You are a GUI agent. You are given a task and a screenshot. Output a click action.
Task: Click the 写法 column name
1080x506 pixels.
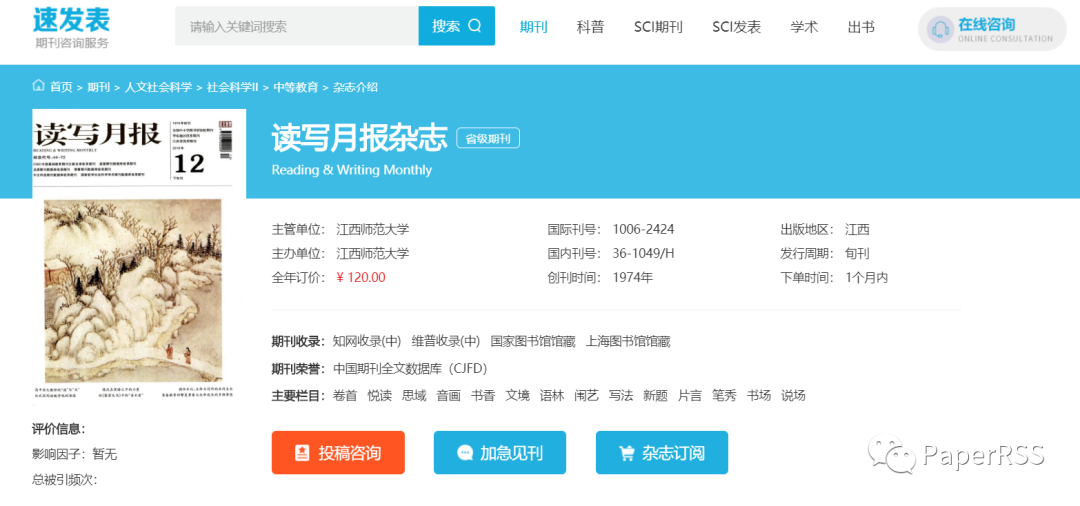[621, 396]
